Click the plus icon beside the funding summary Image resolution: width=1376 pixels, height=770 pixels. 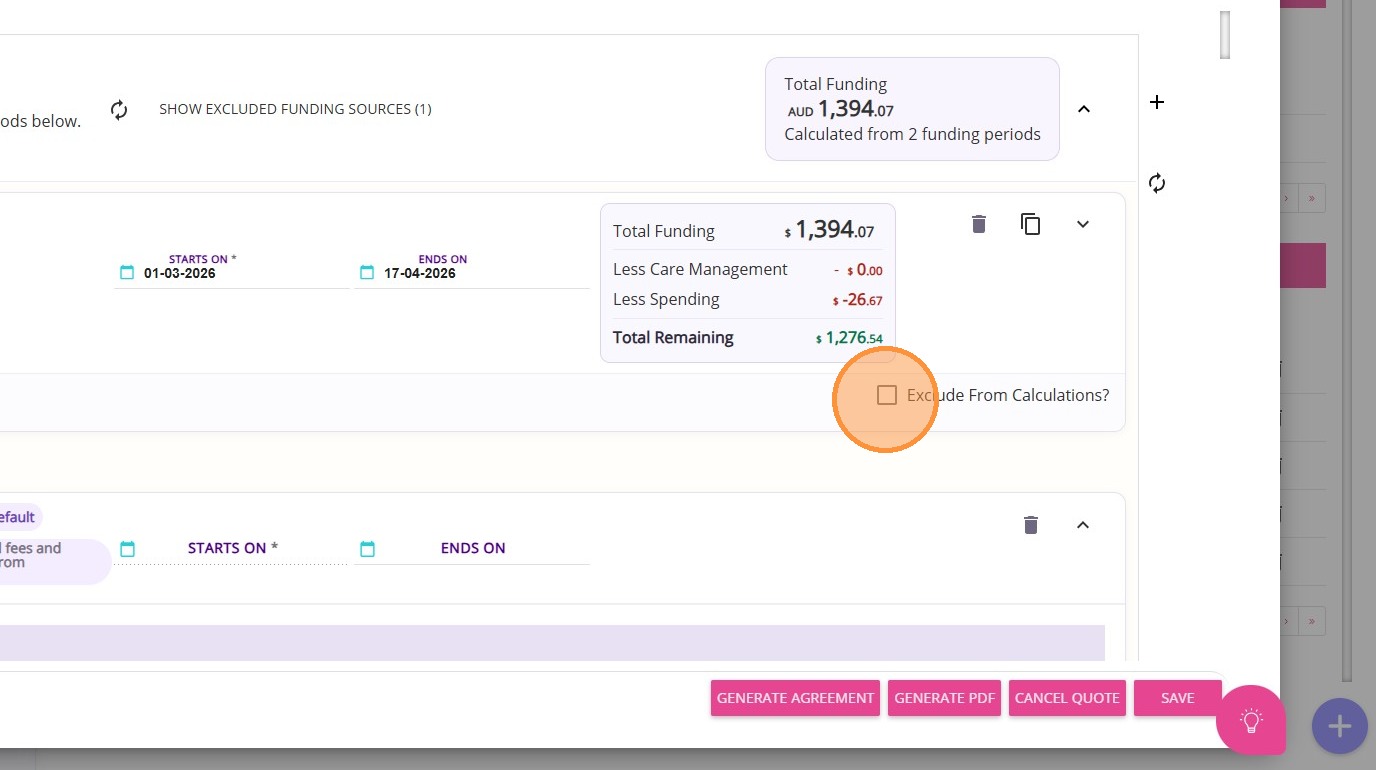tap(1157, 102)
